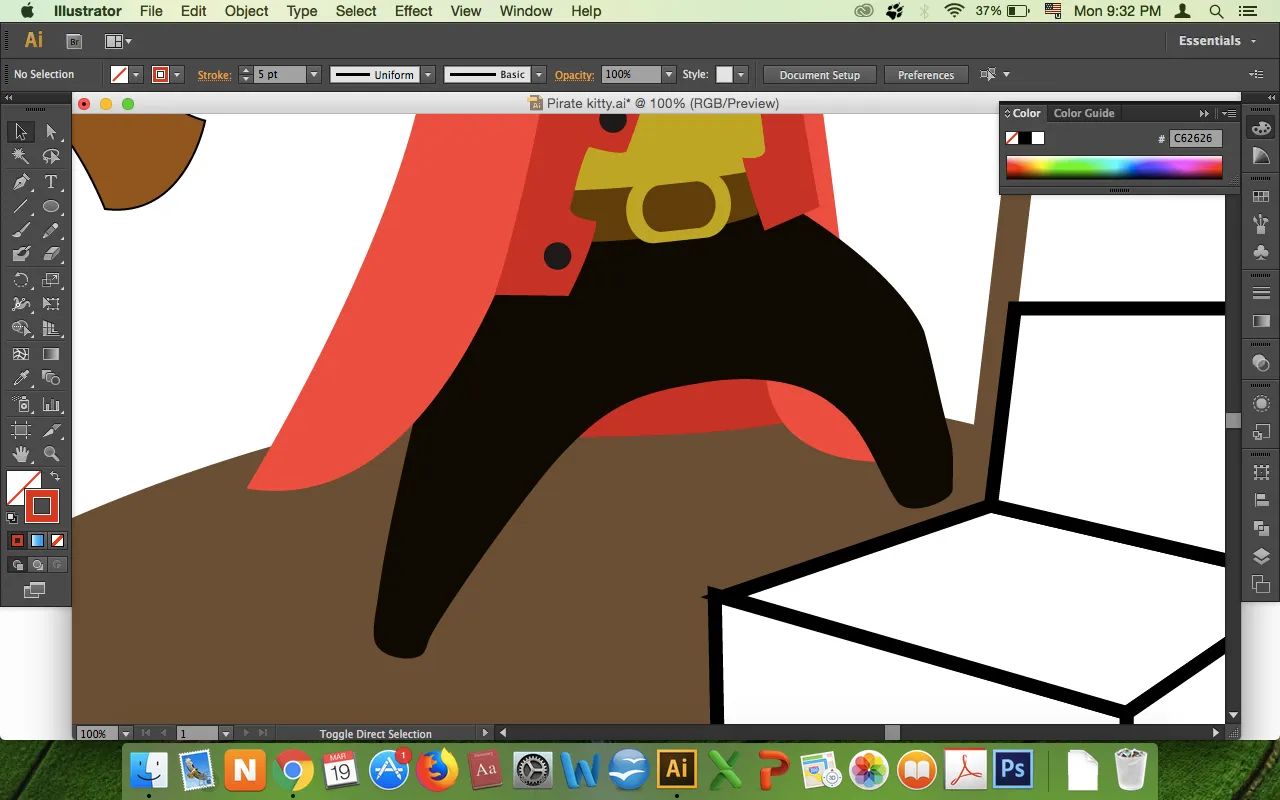Enable Draw Inside mode
The width and height of the screenshot is (1280, 800).
57,565
